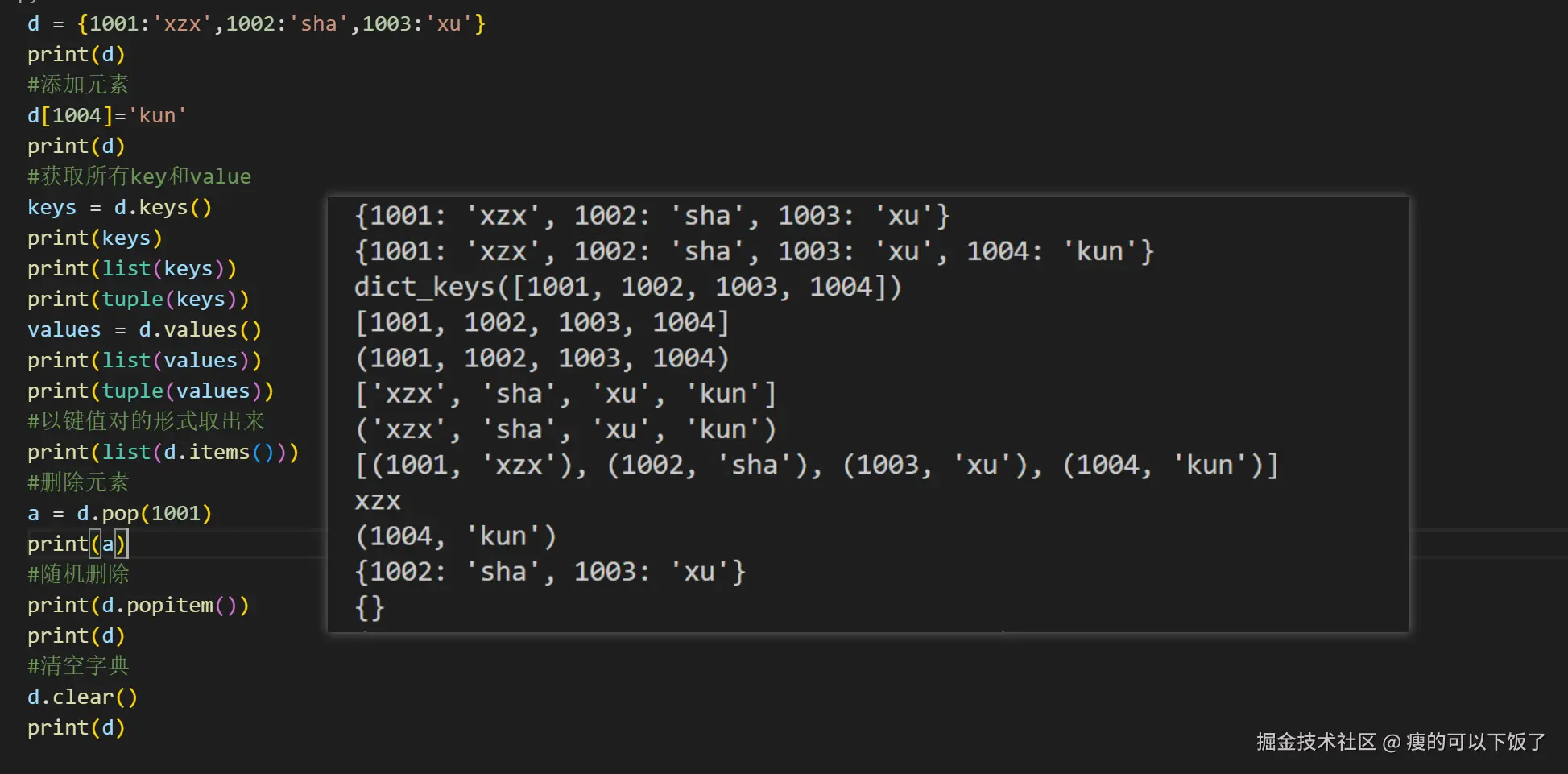
Task: Click the print(keys) code line
Action: pos(94,238)
